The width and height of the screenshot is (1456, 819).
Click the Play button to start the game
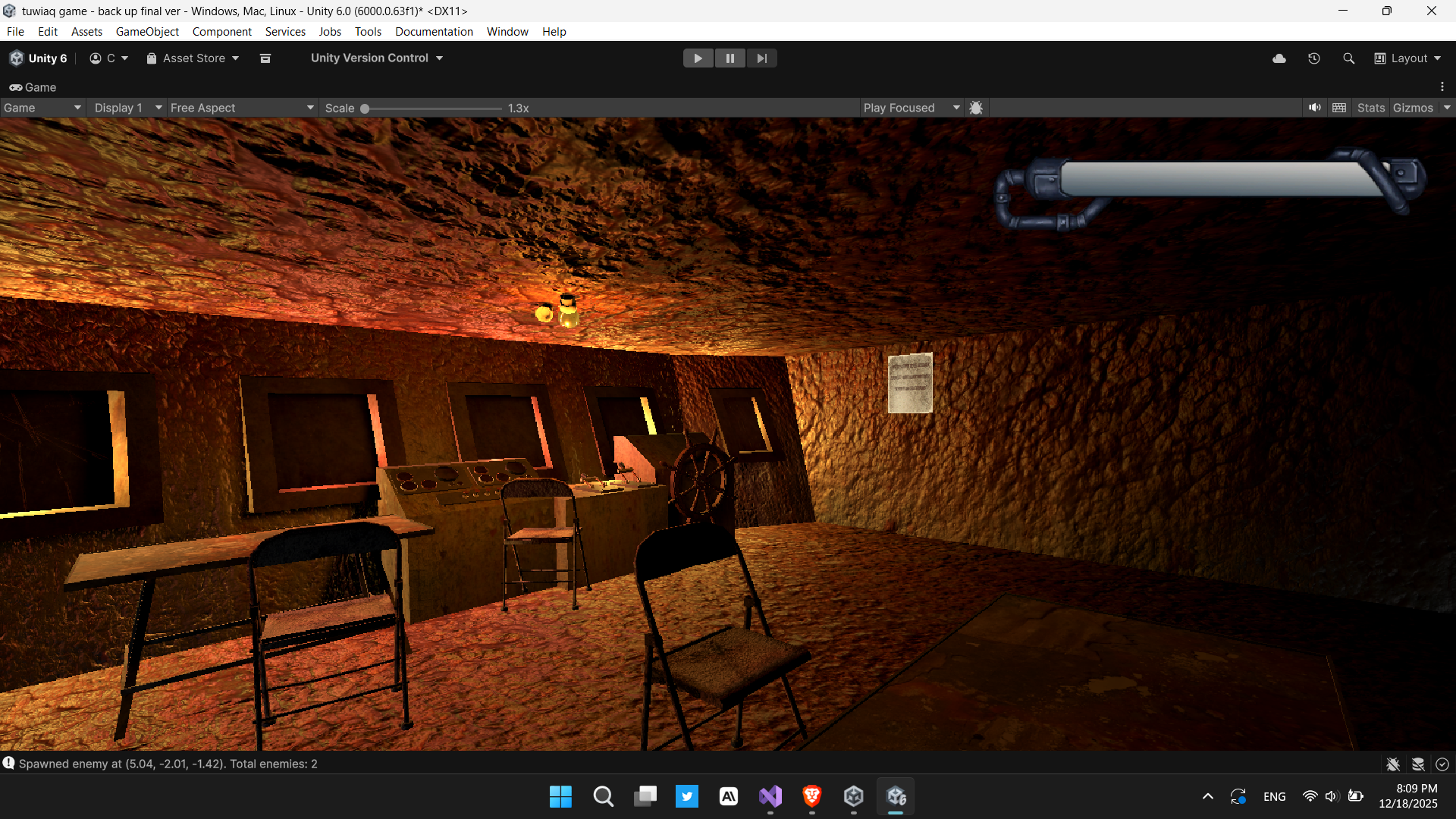coord(698,58)
